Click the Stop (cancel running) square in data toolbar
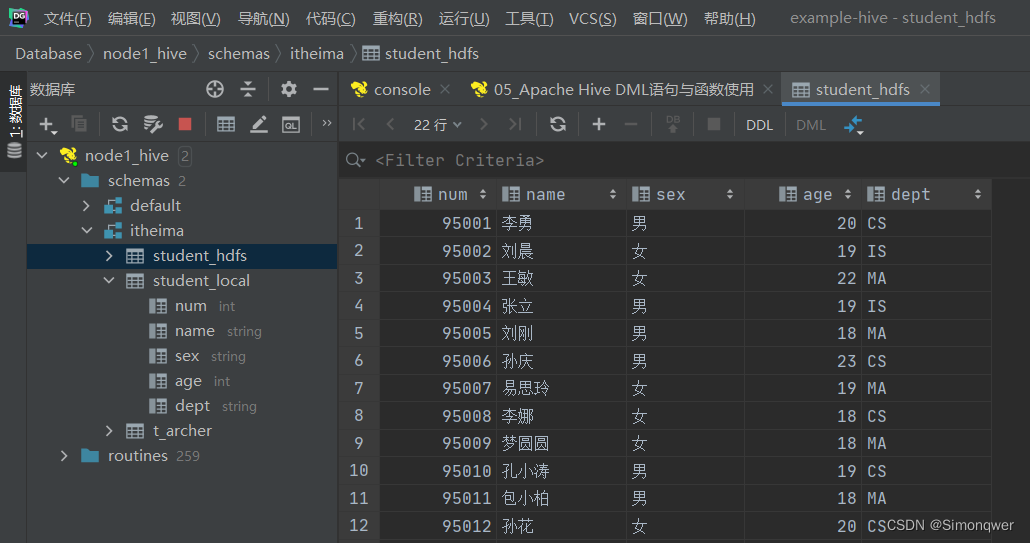 [x=713, y=124]
